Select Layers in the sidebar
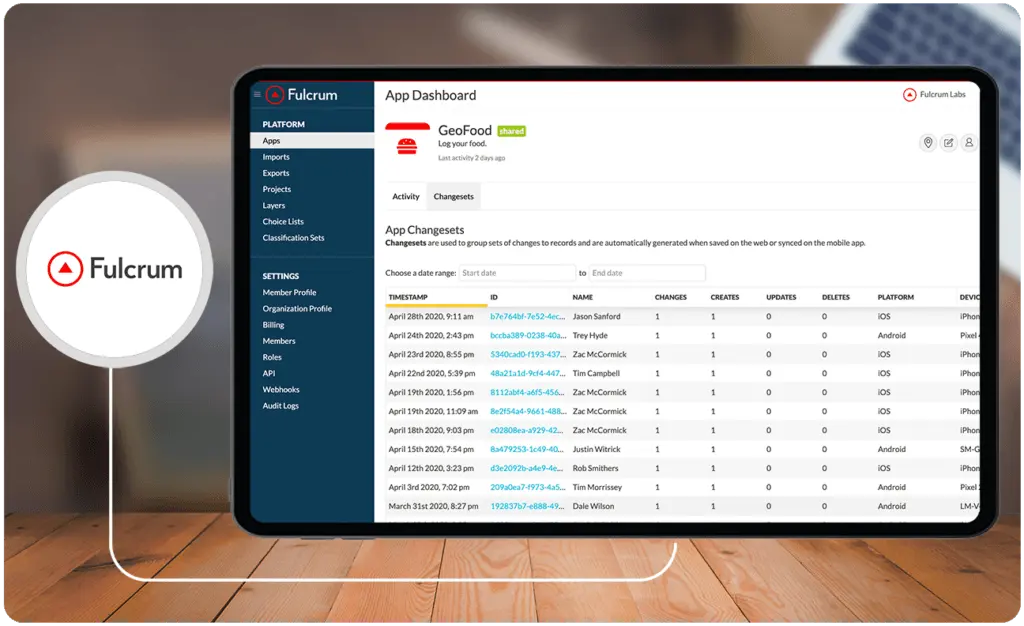This screenshot has width=1024, height=626. [x=274, y=206]
